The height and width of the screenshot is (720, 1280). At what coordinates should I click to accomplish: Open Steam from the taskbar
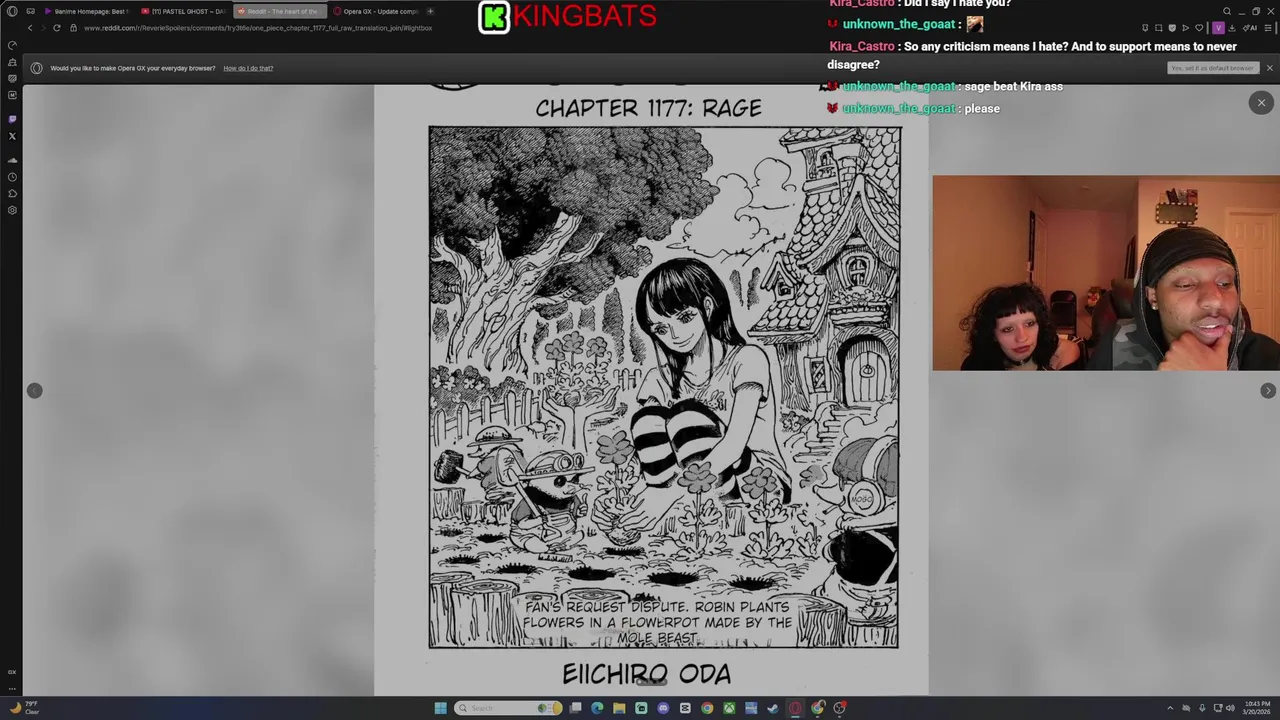point(773,708)
